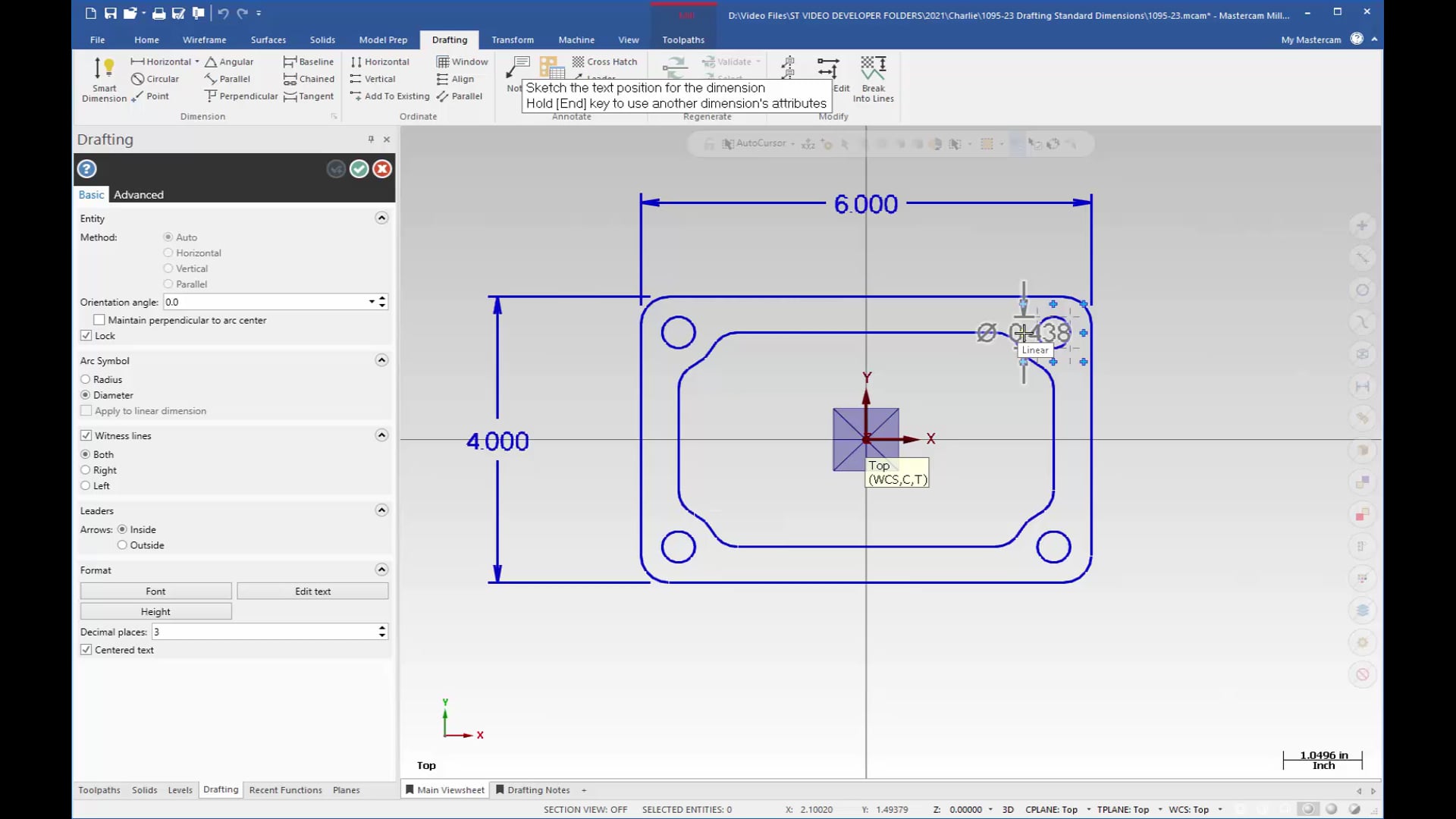The image size is (1456, 819).
Task: Click the Validate dimension button
Action: point(727,61)
